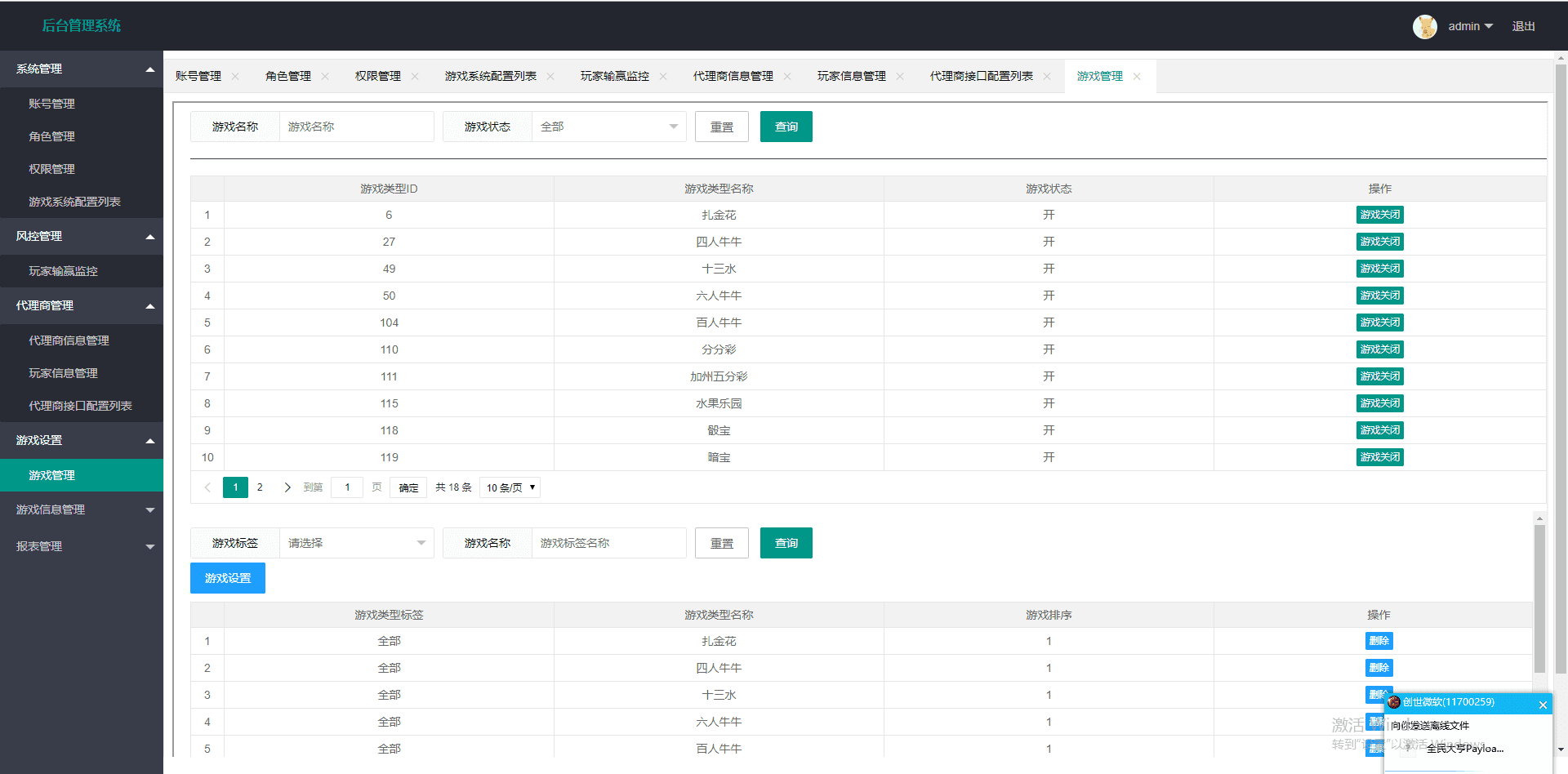The height and width of the screenshot is (774, 1568).
Task: Open the 游戏标签 请选择 dropdown
Action: [x=356, y=543]
